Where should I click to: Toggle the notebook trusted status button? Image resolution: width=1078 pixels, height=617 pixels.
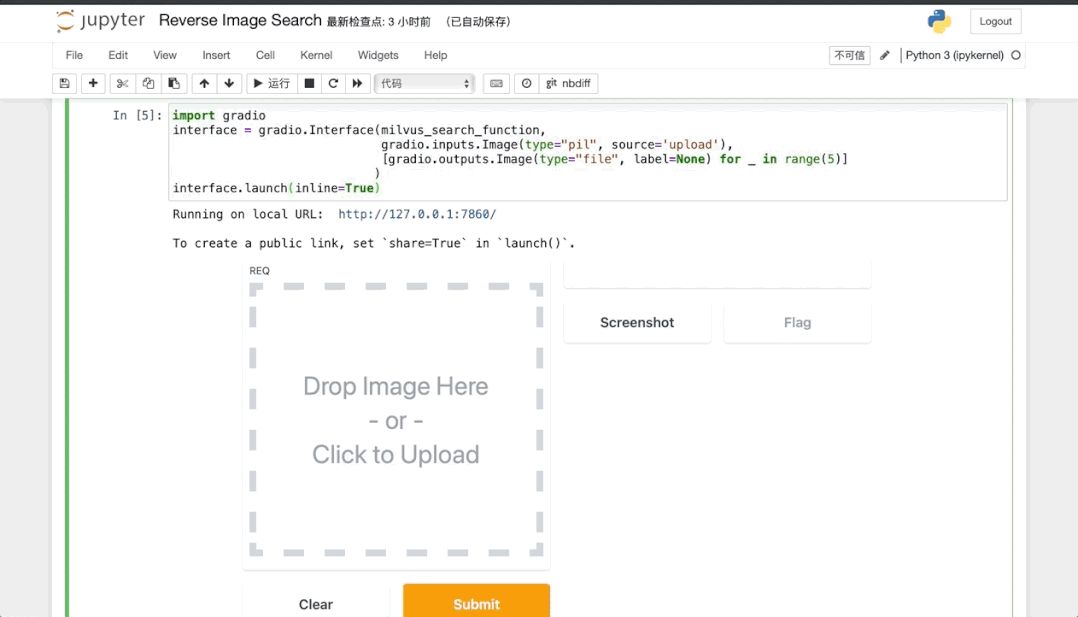point(849,56)
